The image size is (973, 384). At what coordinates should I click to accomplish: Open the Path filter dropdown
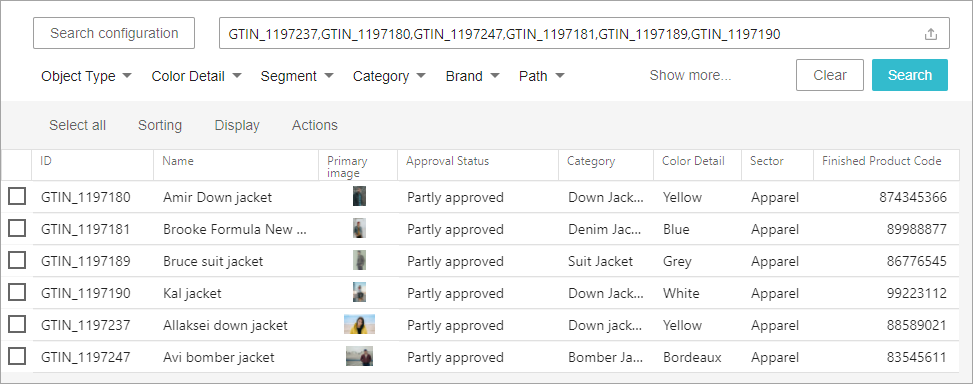[541, 76]
